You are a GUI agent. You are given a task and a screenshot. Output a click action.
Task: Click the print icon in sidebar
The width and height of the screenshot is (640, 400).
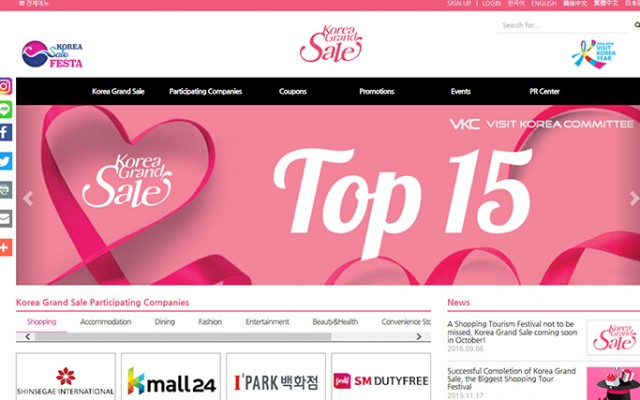coord(5,189)
